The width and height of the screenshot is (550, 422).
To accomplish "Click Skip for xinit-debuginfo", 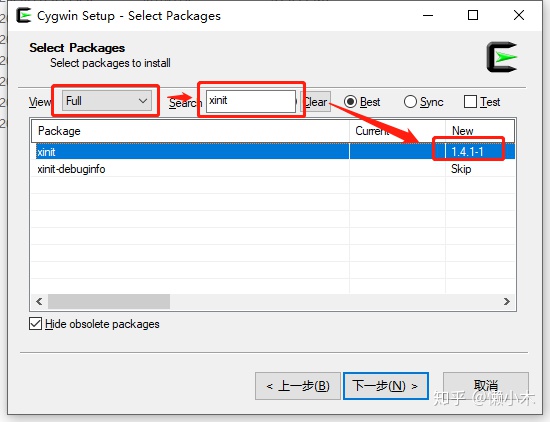I will click(x=461, y=169).
